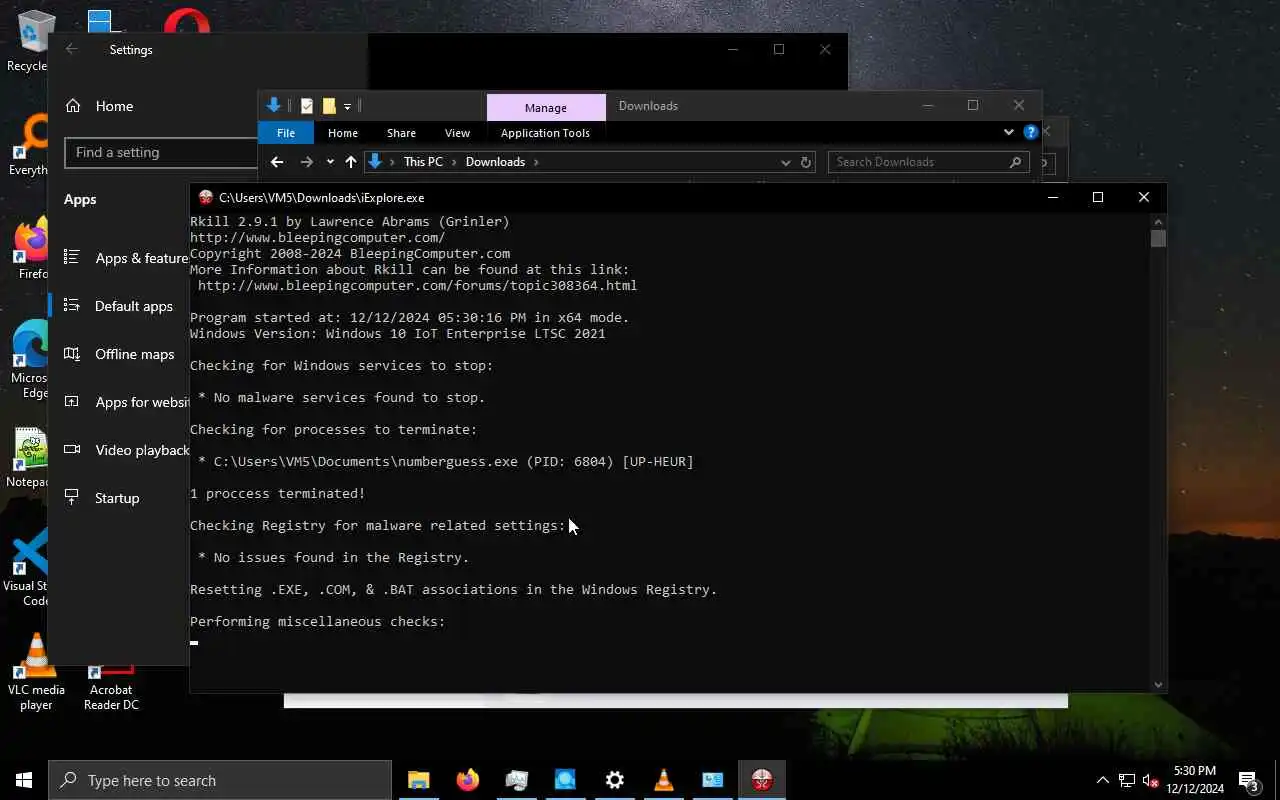The height and width of the screenshot is (800, 1280).
Task: Open the Share ribbon tab
Action: click(401, 133)
